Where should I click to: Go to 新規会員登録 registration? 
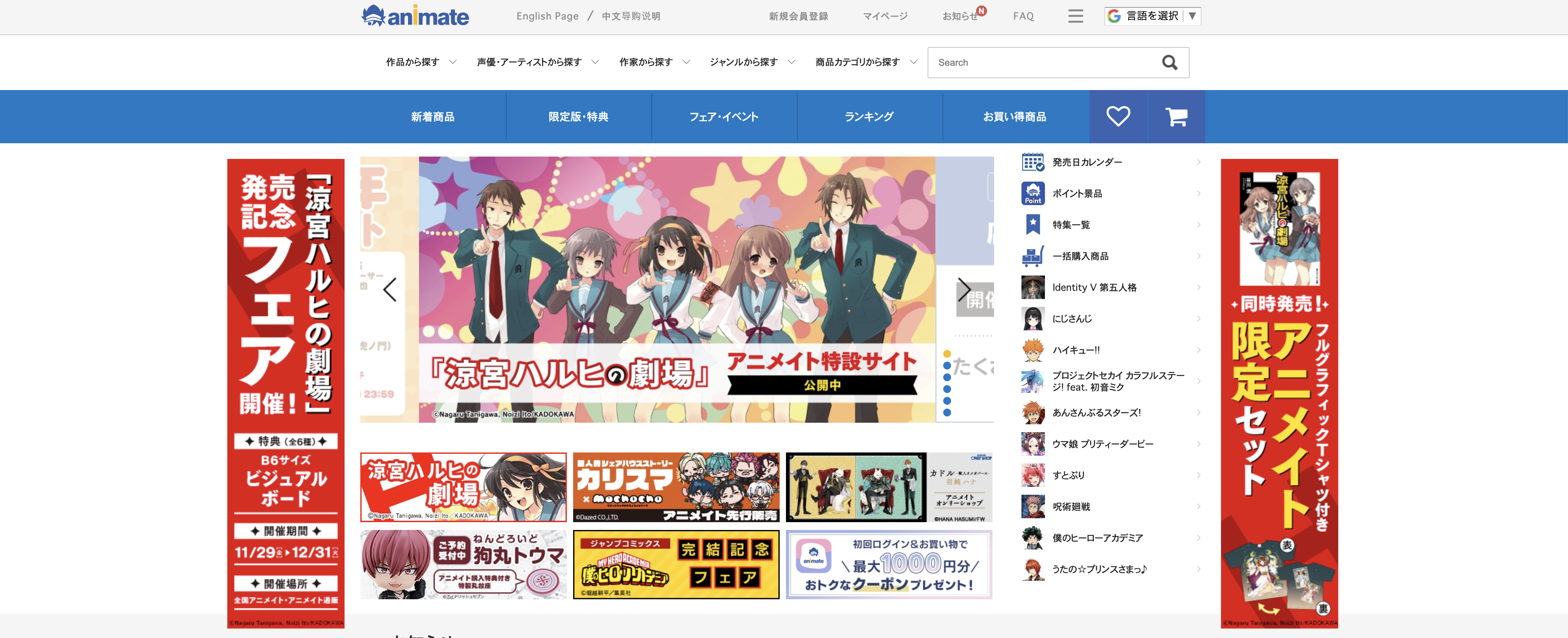(x=798, y=16)
